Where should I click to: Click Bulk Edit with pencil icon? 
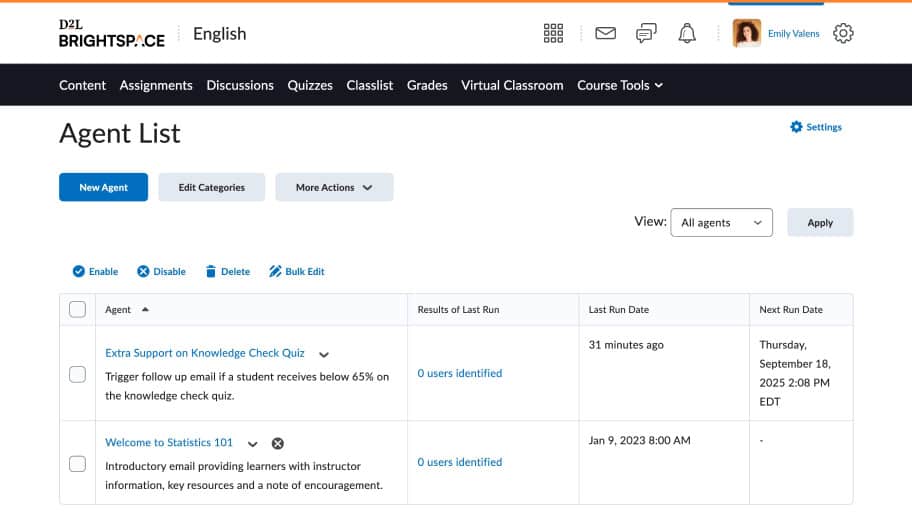tap(297, 272)
